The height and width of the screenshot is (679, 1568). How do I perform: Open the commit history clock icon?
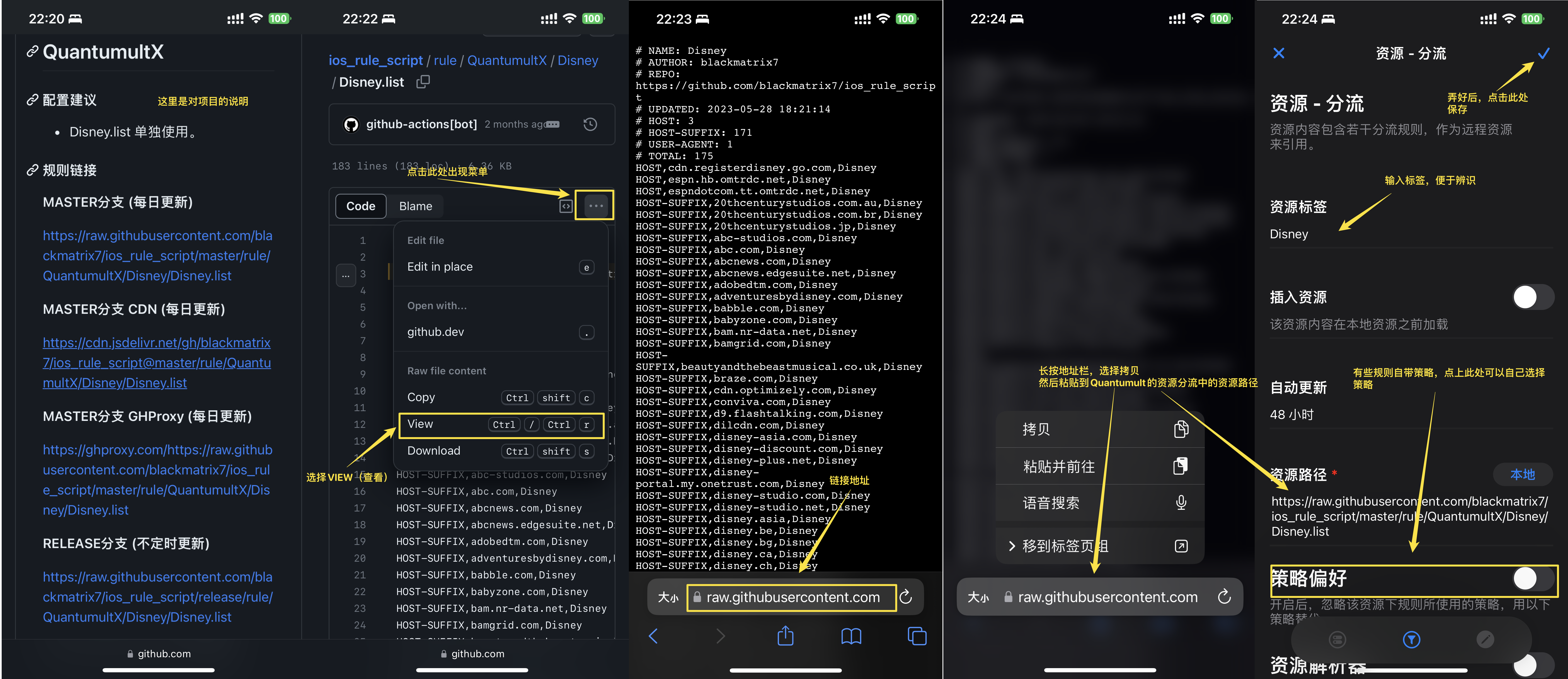point(590,125)
